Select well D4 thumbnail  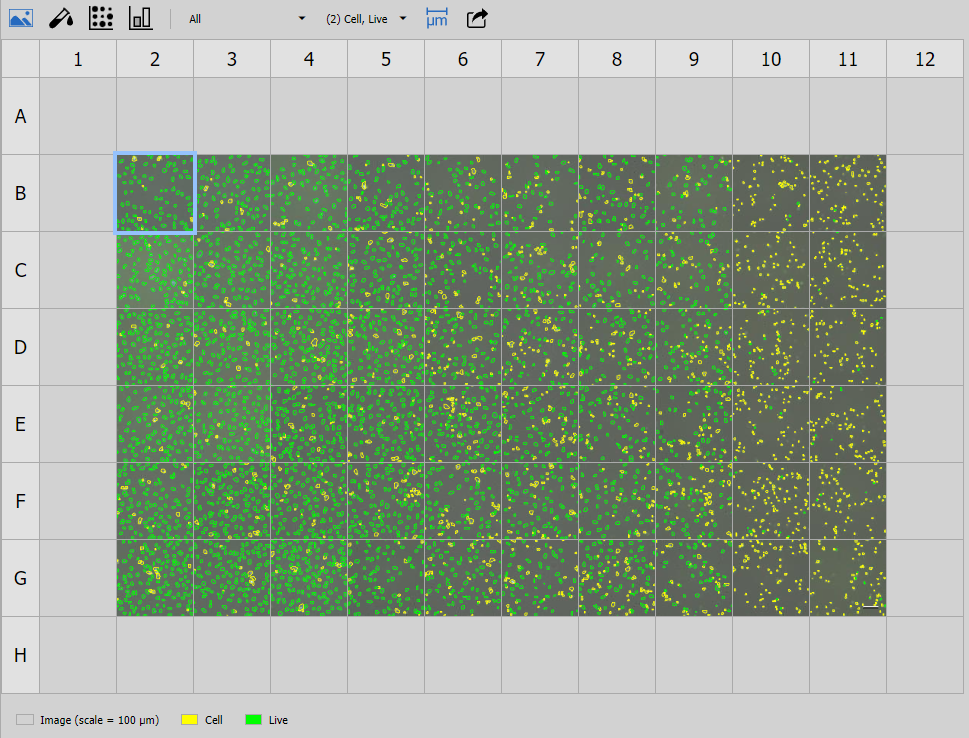[309, 347]
